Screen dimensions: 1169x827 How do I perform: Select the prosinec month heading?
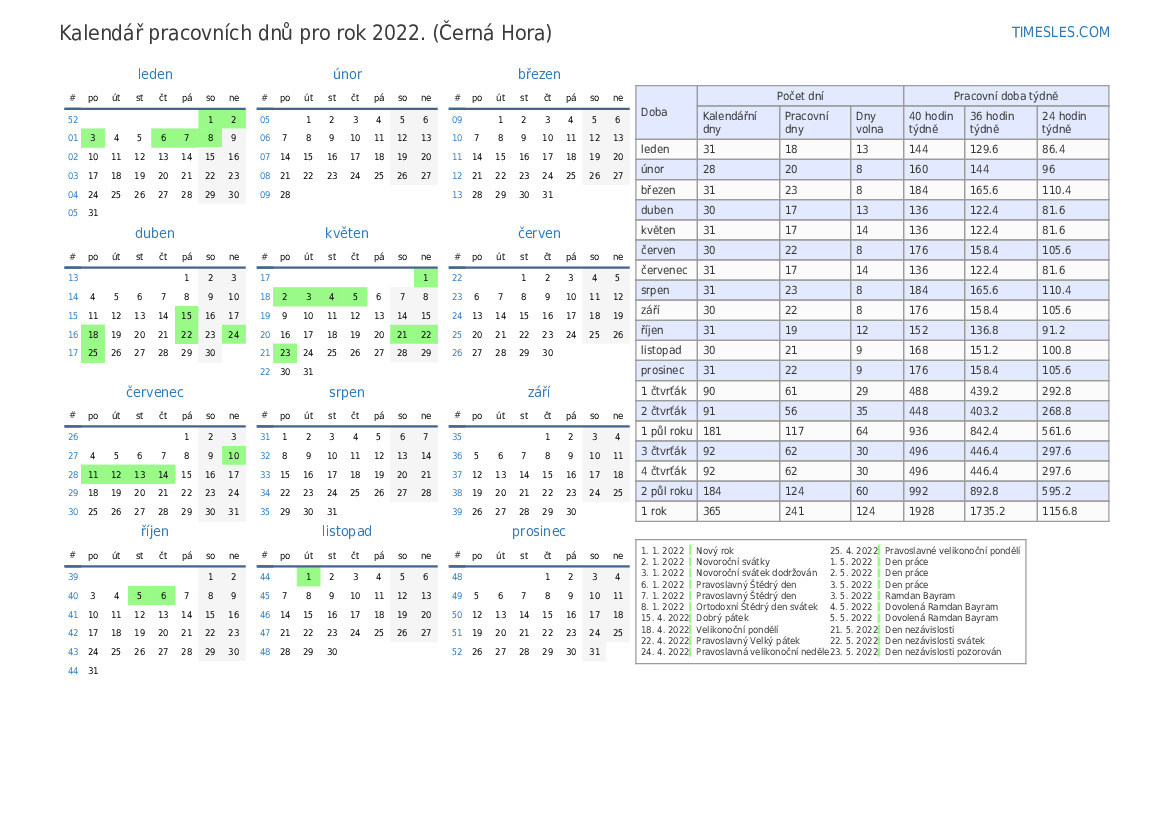pyautogui.click(x=539, y=531)
